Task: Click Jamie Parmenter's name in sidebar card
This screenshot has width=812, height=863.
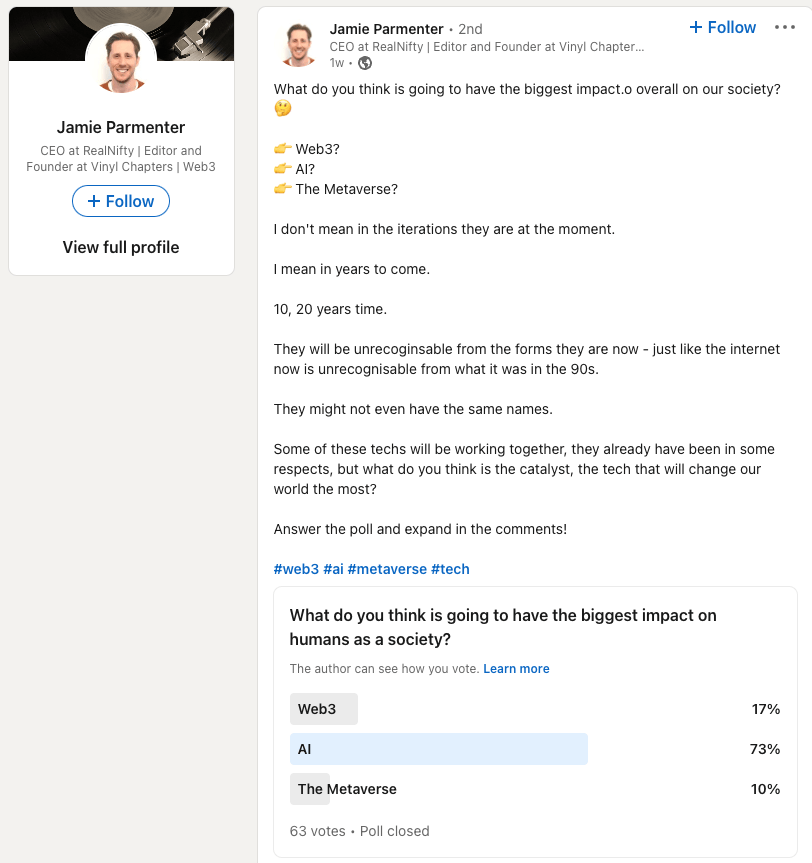Action: click(121, 127)
